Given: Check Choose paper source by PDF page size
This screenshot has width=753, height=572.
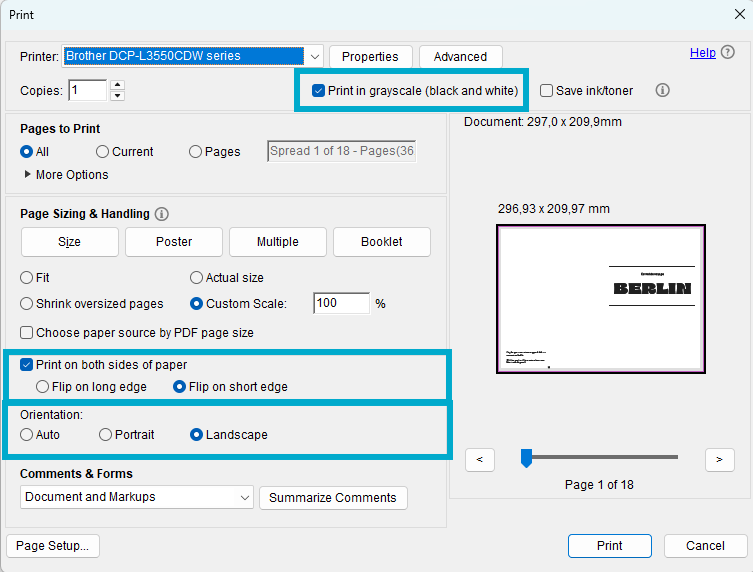Looking at the screenshot, I should click(x=27, y=333).
